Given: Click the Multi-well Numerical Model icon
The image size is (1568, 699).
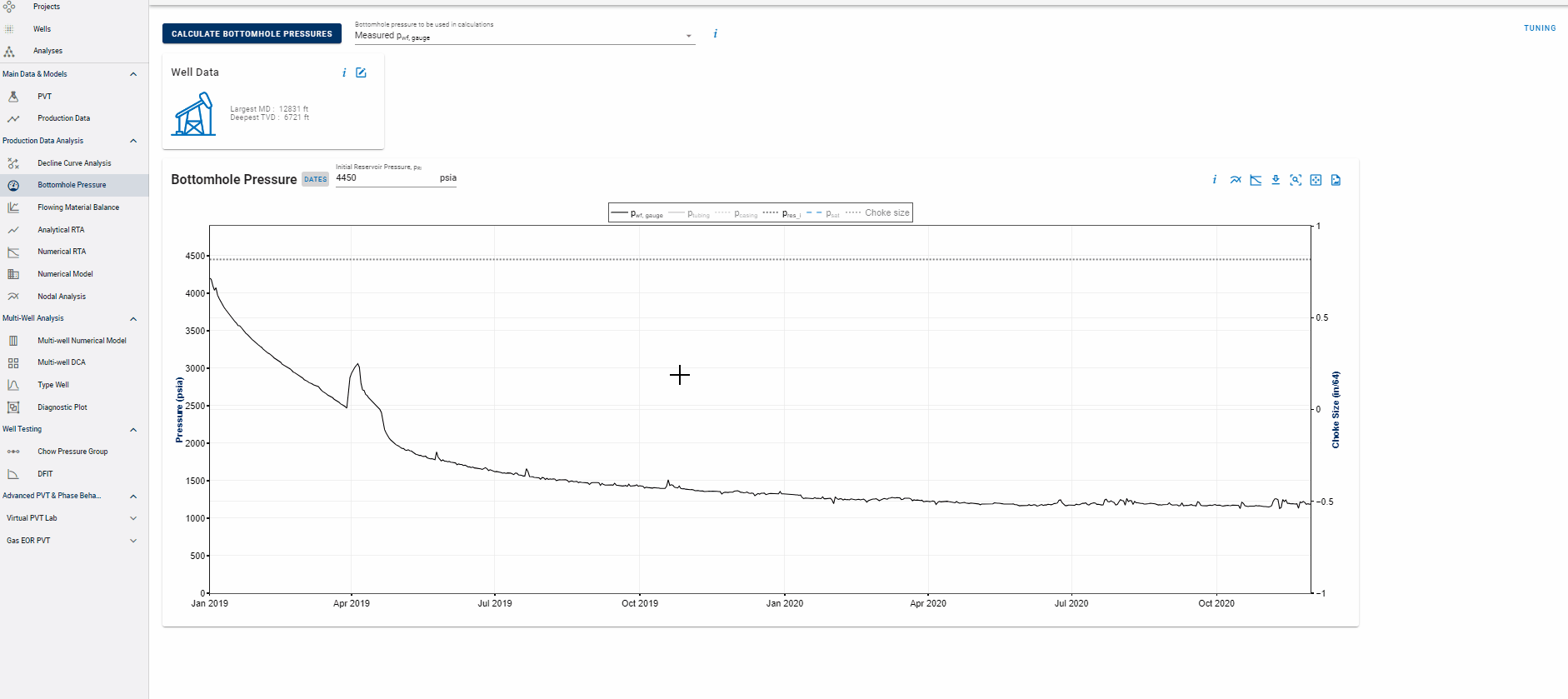Looking at the screenshot, I should pyautogui.click(x=13, y=341).
